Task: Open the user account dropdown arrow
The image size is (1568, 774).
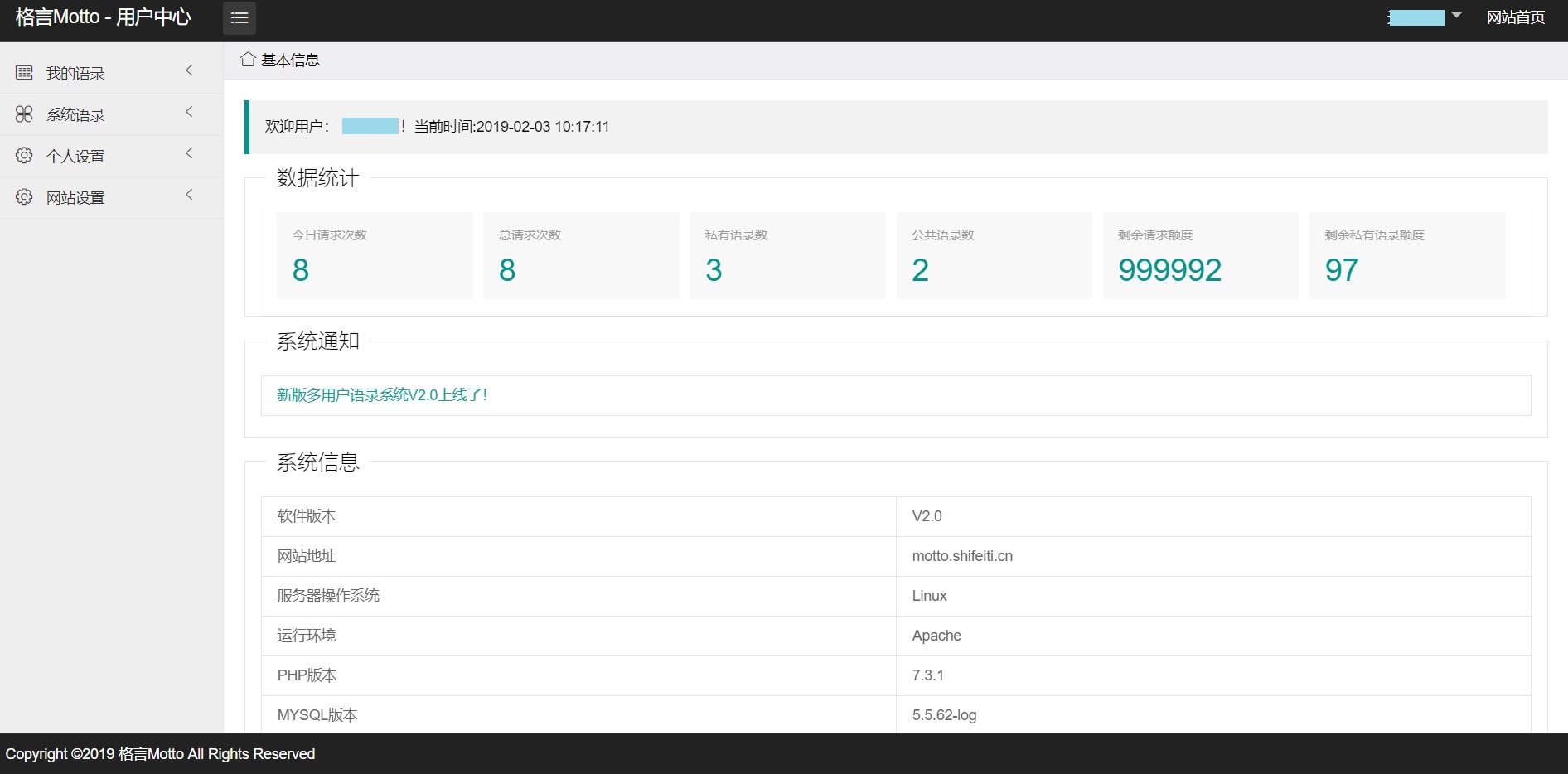Action: [1456, 16]
